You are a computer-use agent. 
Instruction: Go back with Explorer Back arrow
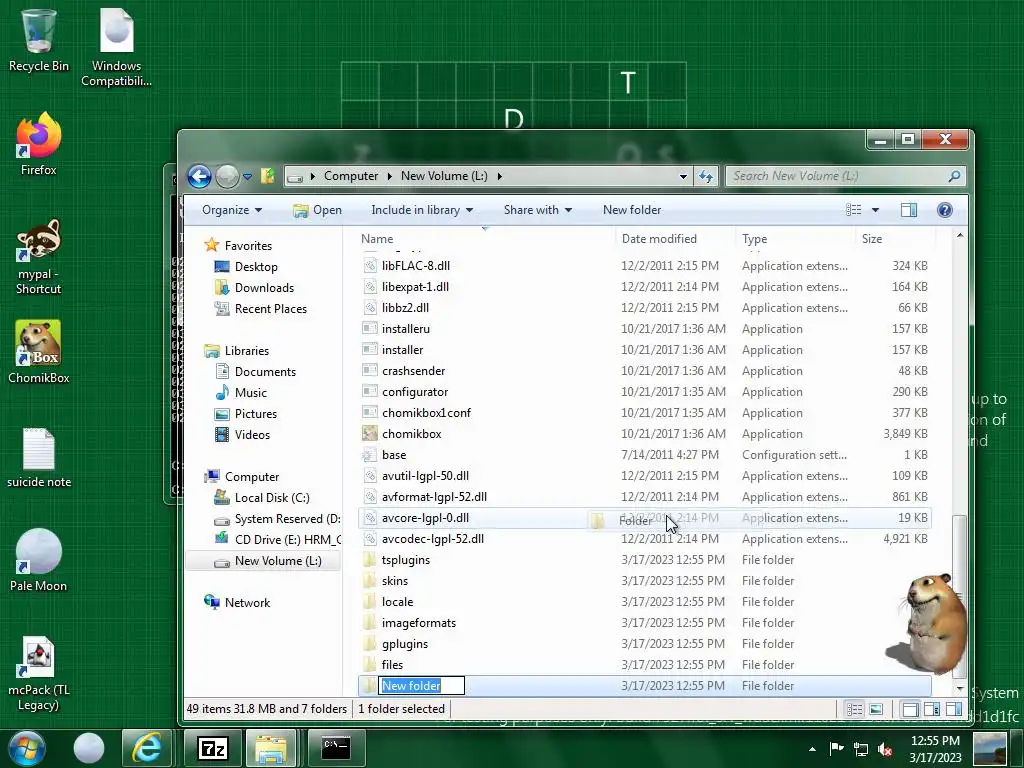pos(199,176)
